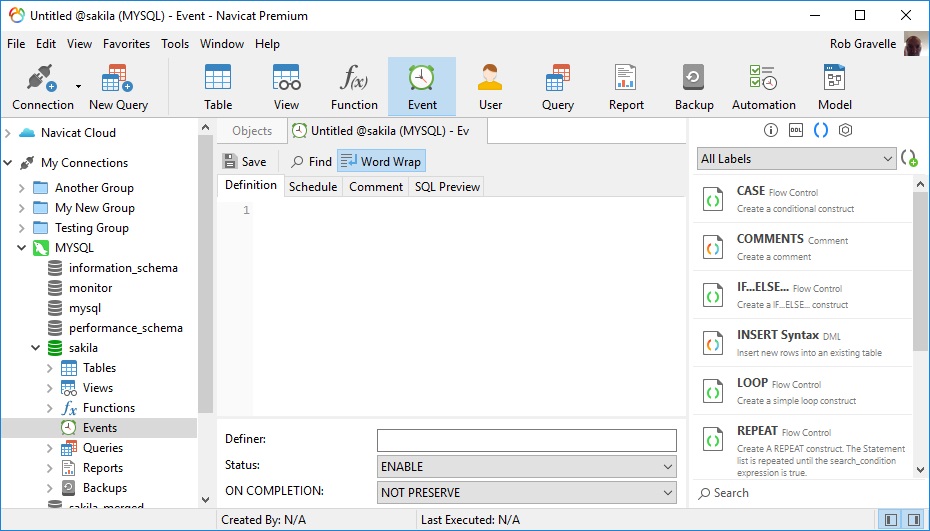
Task: Open the Connection dropdown arrow
Action: point(78,87)
